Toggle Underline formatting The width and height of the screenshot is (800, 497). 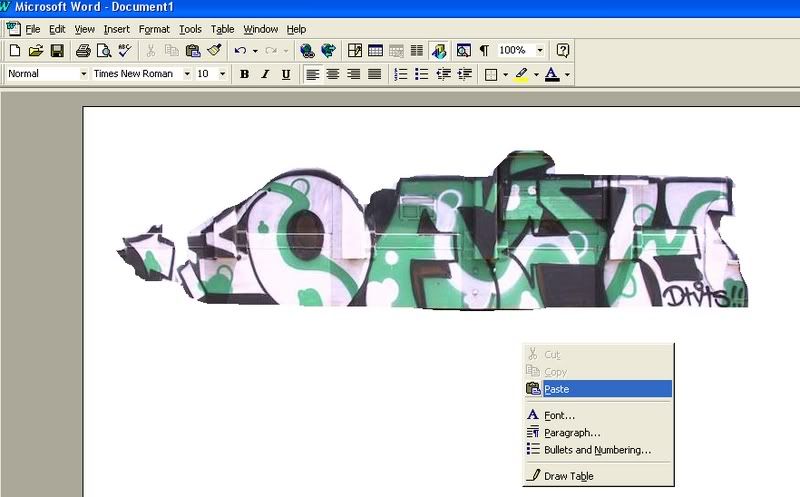(286, 74)
